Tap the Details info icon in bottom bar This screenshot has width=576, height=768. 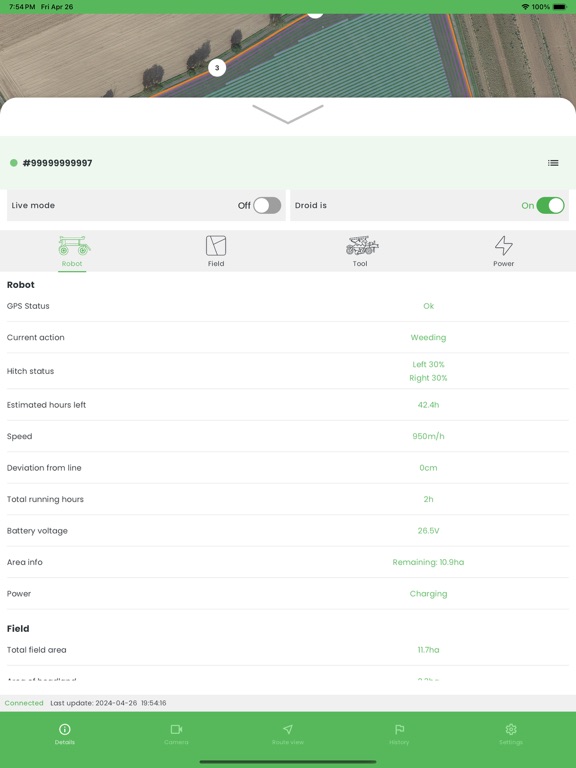[x=65, y=729]
